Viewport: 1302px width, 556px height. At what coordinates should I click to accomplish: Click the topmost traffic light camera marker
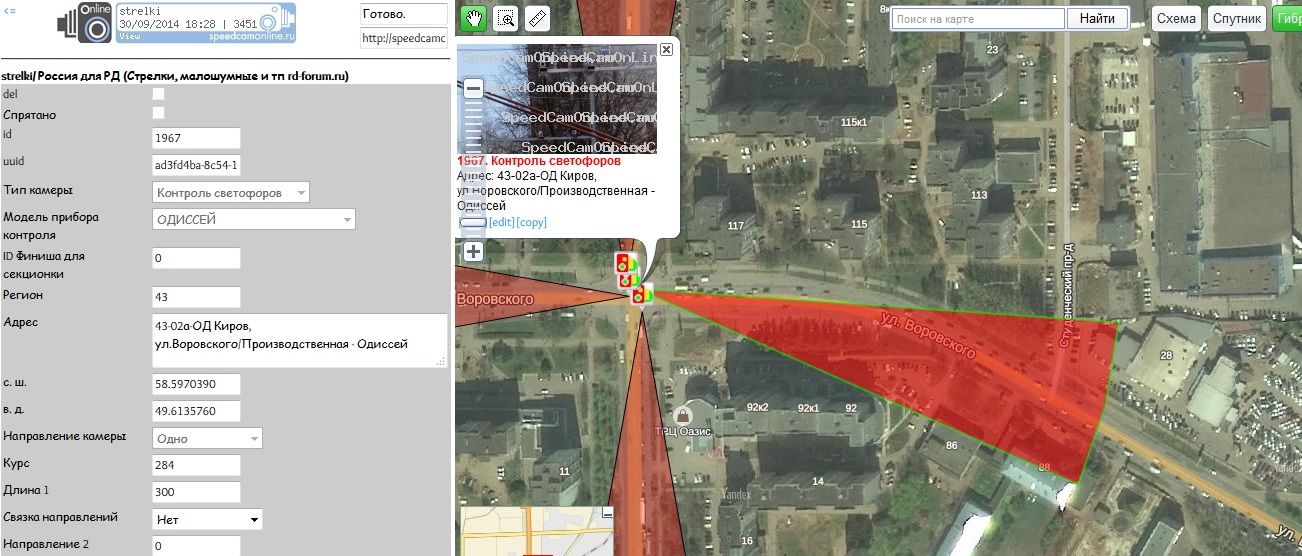[623, 263]
